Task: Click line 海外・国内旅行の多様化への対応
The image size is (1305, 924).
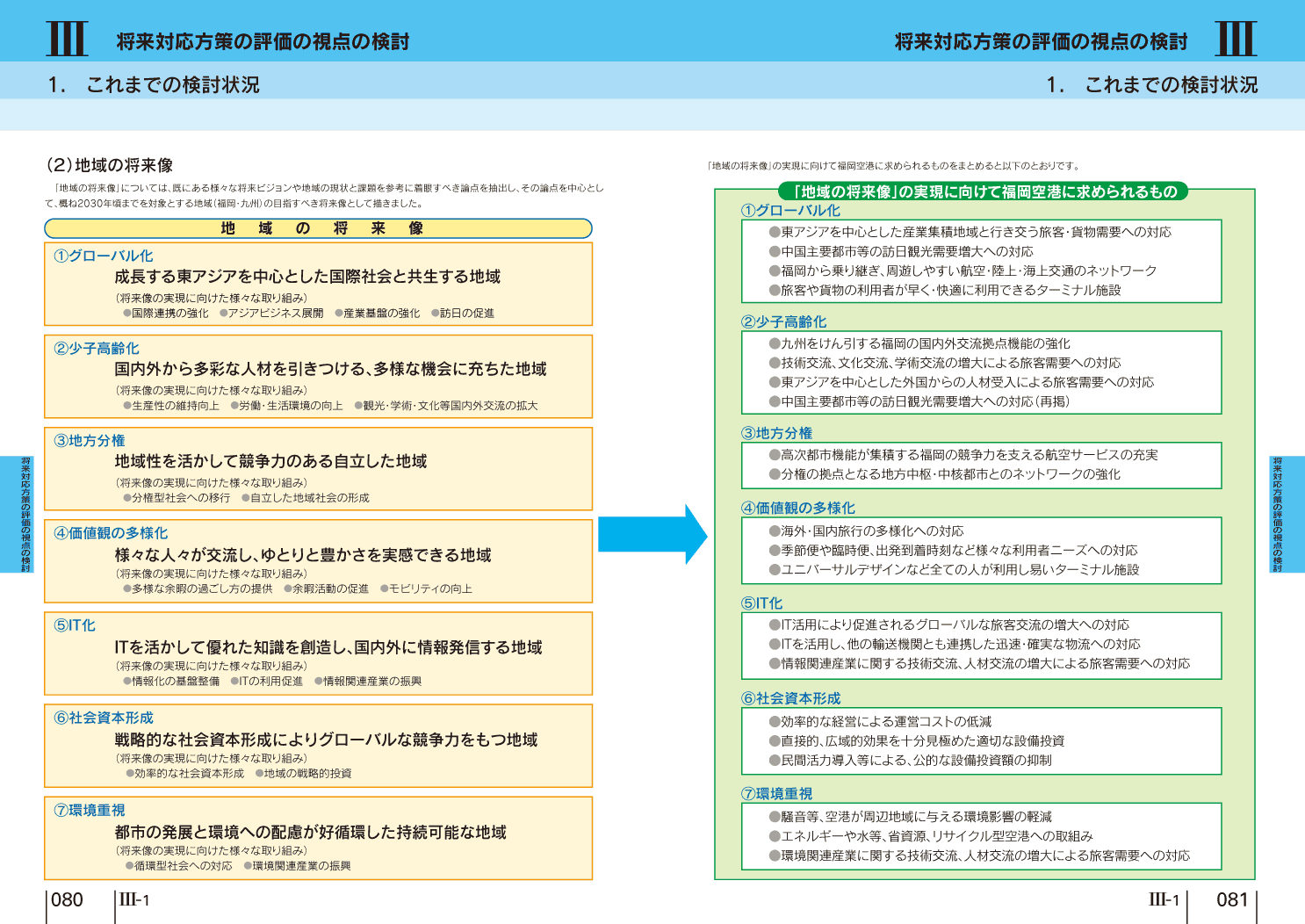Action: (866, 531)
